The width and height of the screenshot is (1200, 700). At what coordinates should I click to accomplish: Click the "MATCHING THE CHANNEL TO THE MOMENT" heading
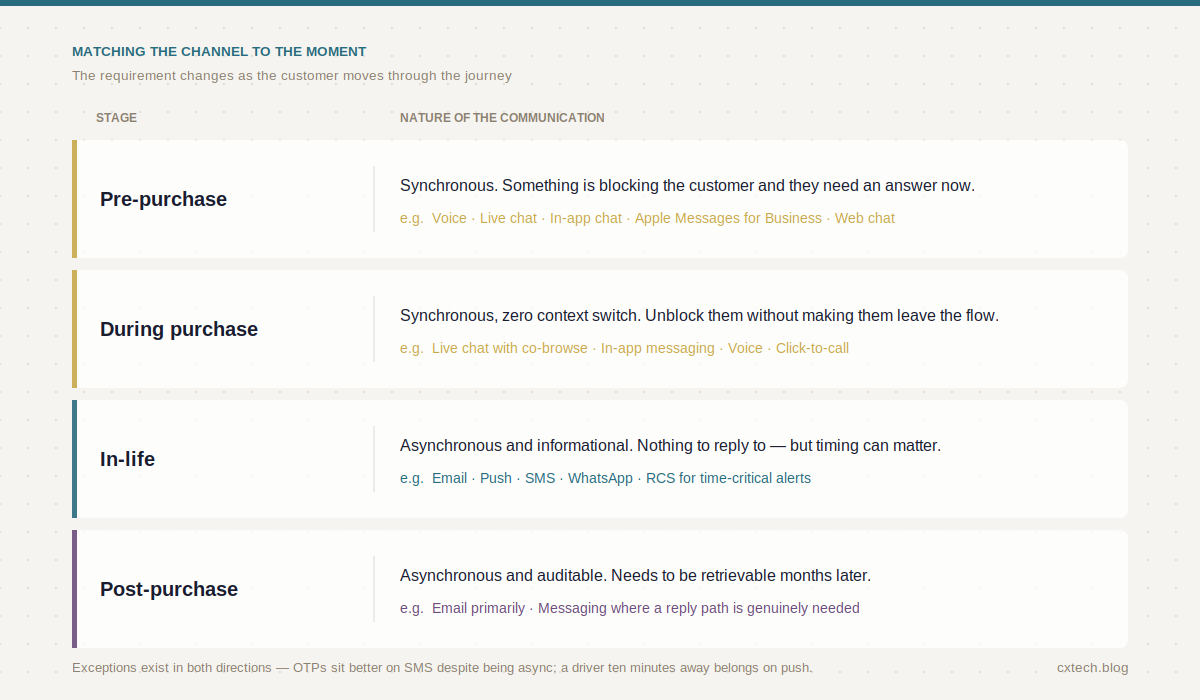click(x=219, y=51)
